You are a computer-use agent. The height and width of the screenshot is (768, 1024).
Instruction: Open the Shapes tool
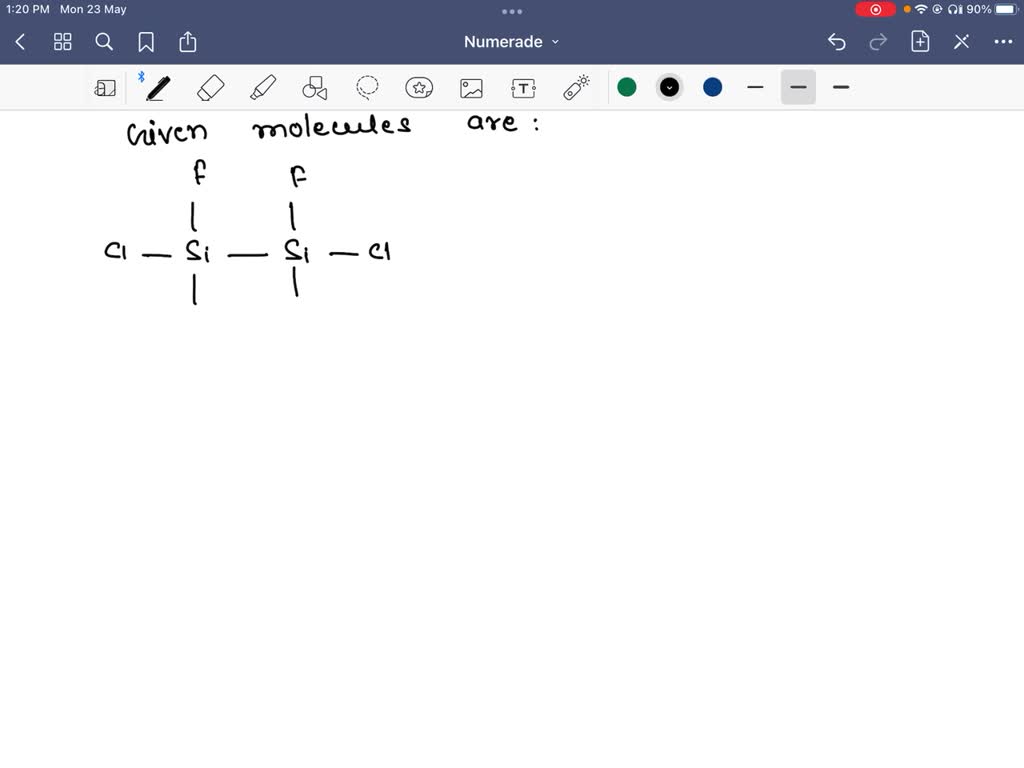point(314,87)
